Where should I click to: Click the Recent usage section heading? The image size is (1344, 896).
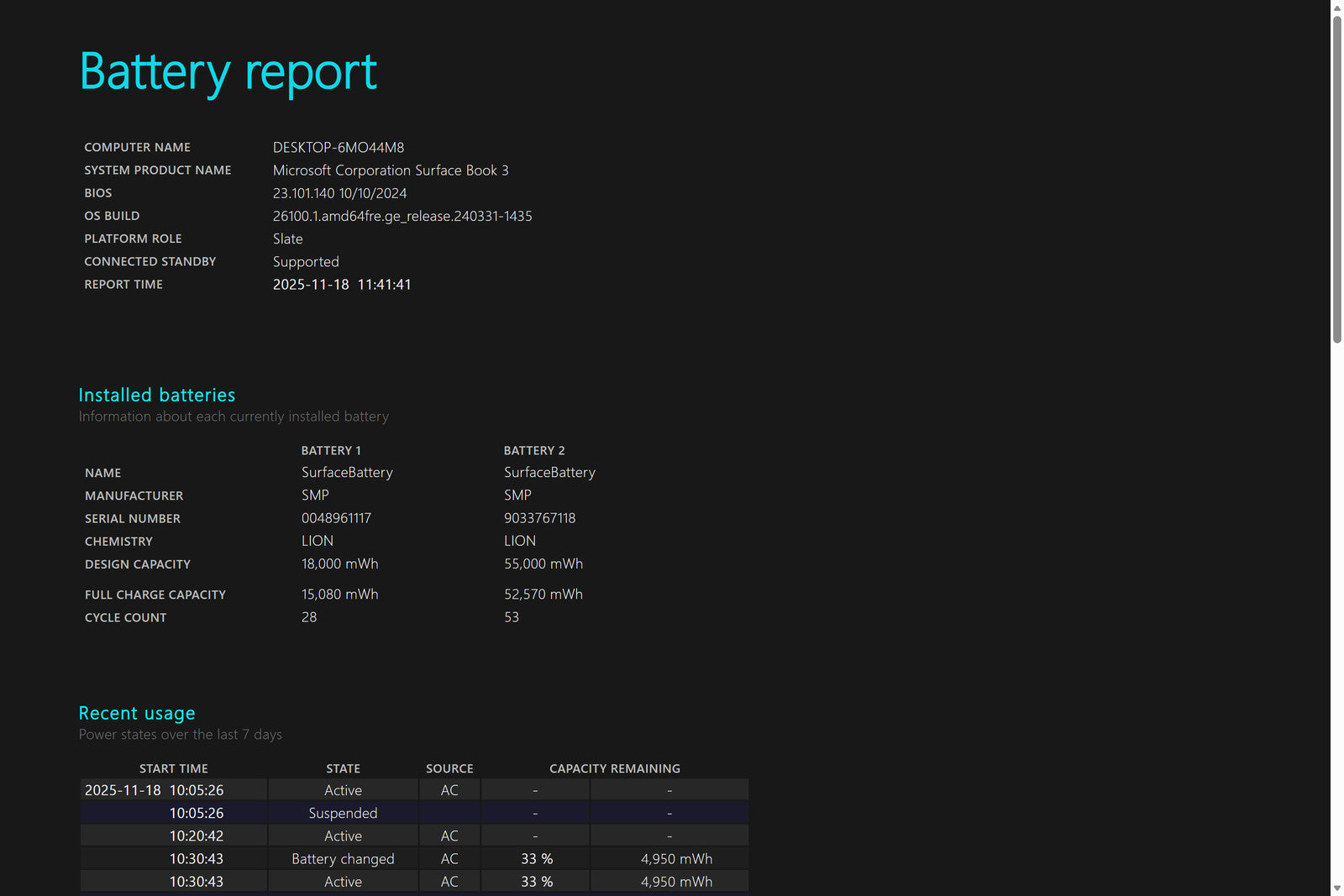pyautogui.click(x=137, y=713)
